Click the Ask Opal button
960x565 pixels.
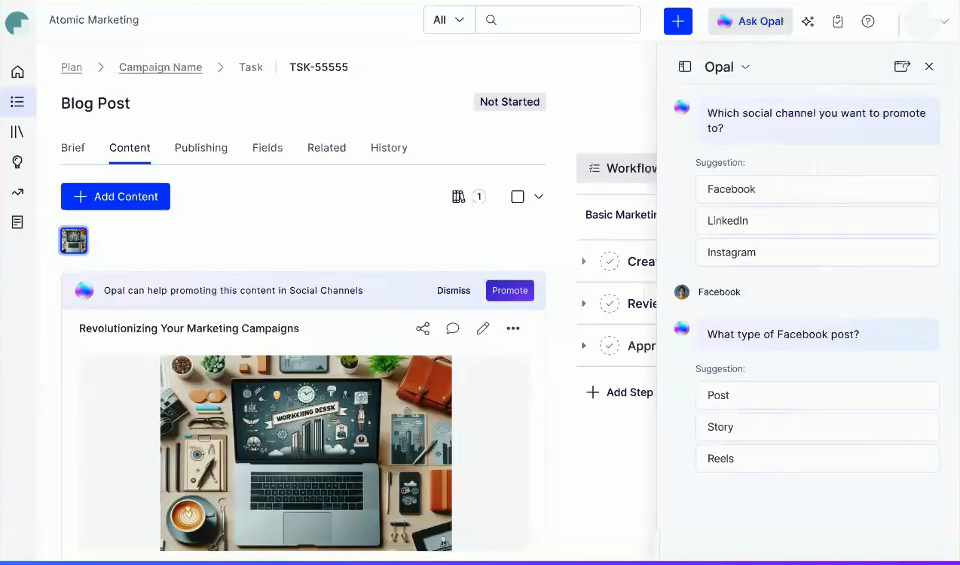click(751, 21)
